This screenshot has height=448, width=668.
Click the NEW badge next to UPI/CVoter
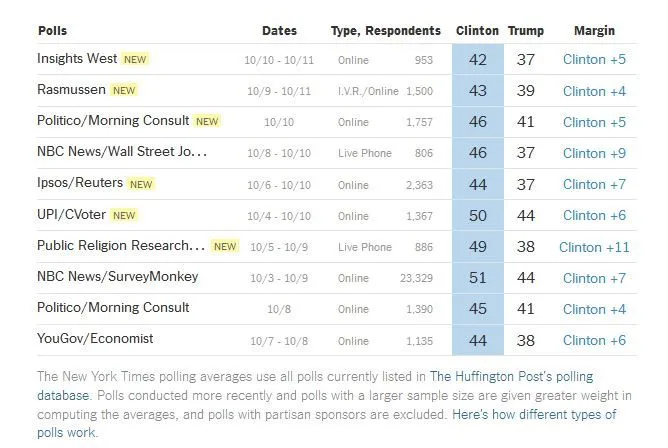tap(124, 215)
